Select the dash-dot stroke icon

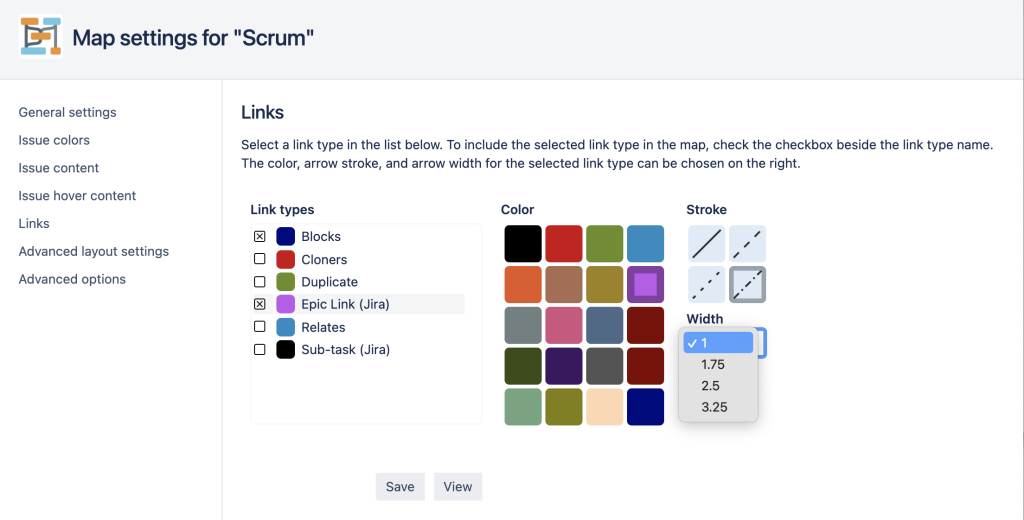pyautogui.click(x=747, y=284)
